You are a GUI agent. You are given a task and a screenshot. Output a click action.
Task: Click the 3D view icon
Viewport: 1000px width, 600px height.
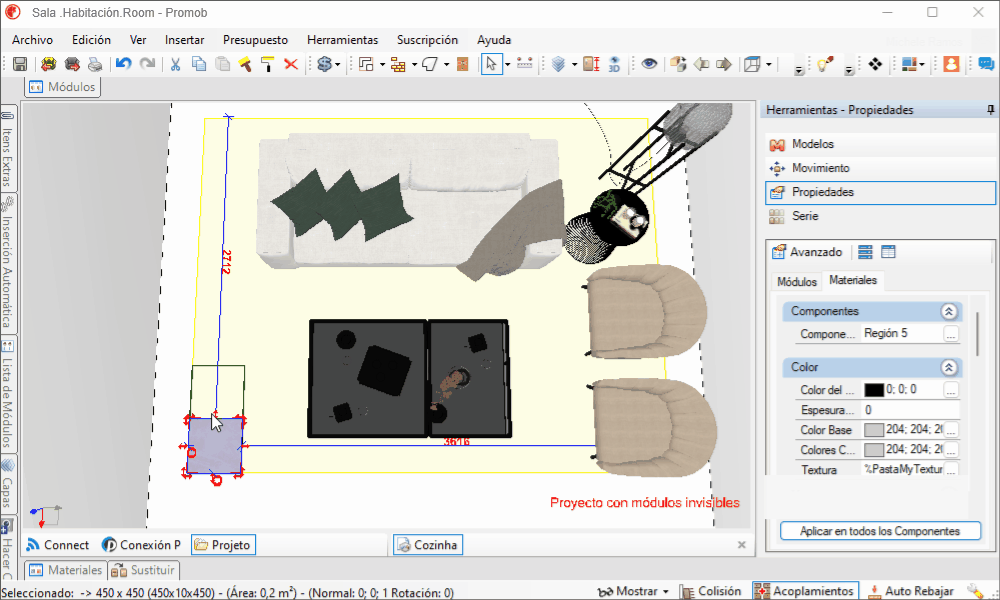click(x=614, y=64)
